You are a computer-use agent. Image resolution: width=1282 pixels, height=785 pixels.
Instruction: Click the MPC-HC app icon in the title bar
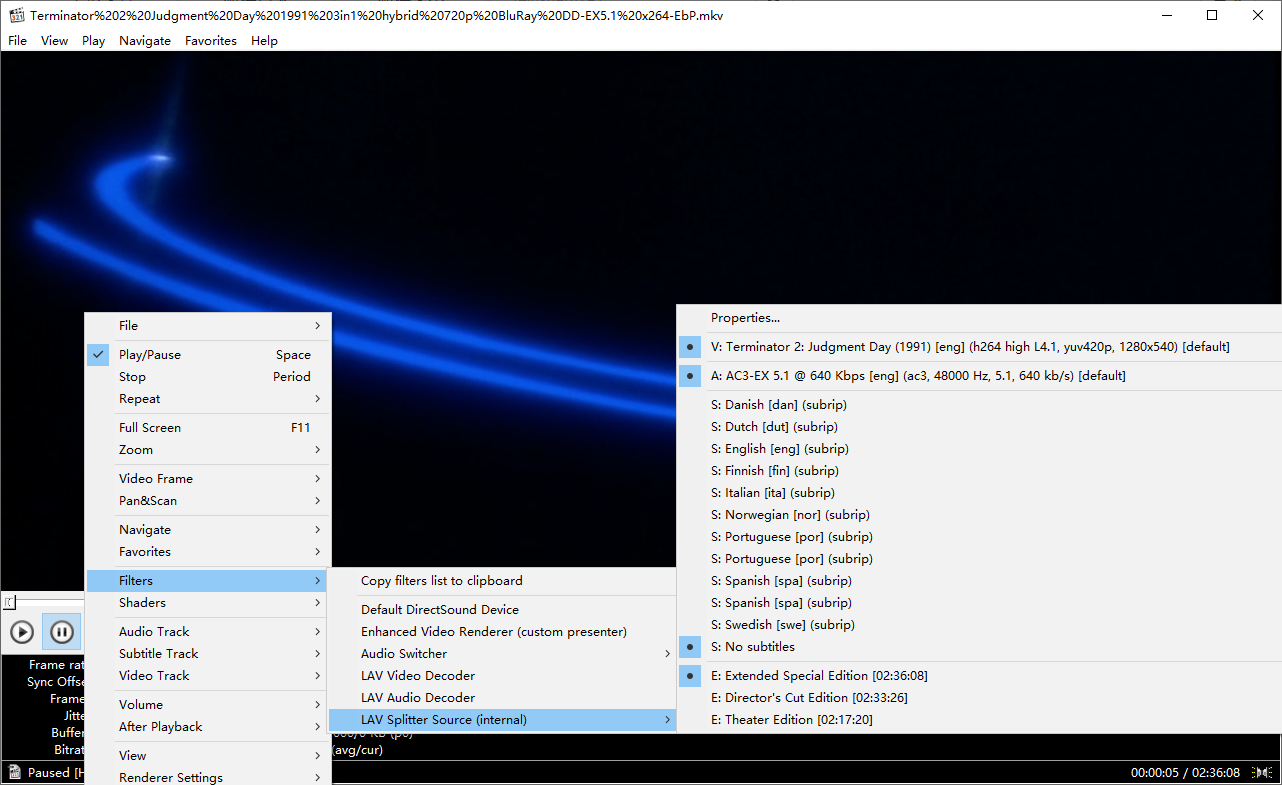[x=16, y=16]
